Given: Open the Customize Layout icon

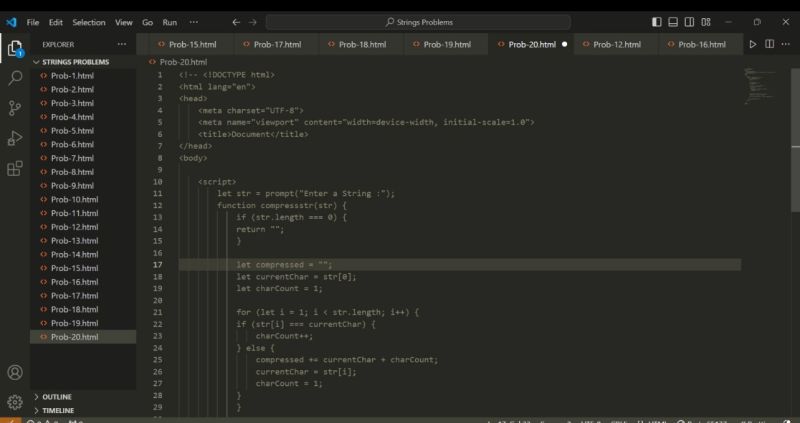Looking at the screenshot, I should click(706, 22).
